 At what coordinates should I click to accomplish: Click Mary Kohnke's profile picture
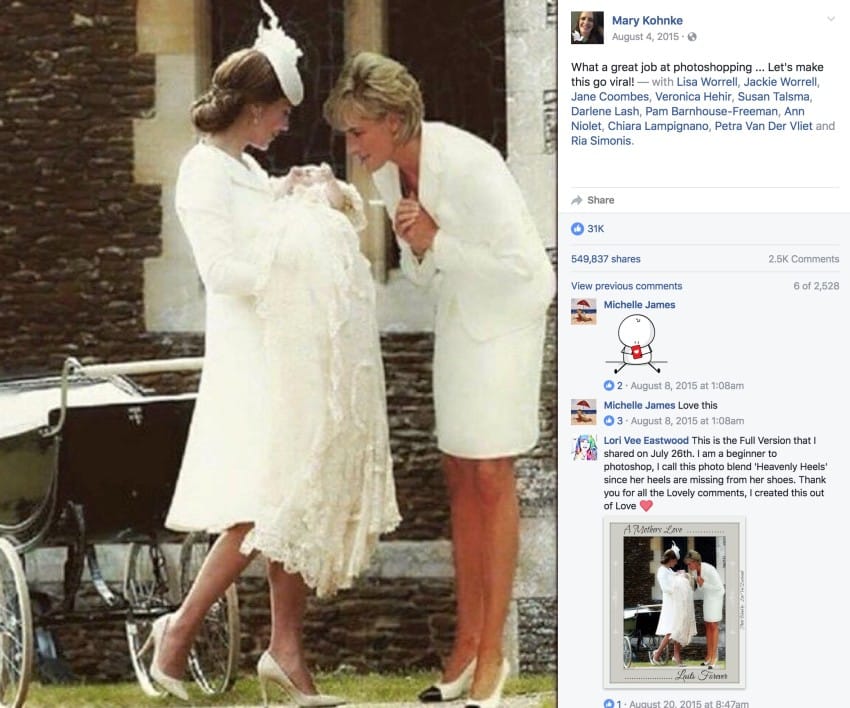pyautogui.click(x=587, y=27)
